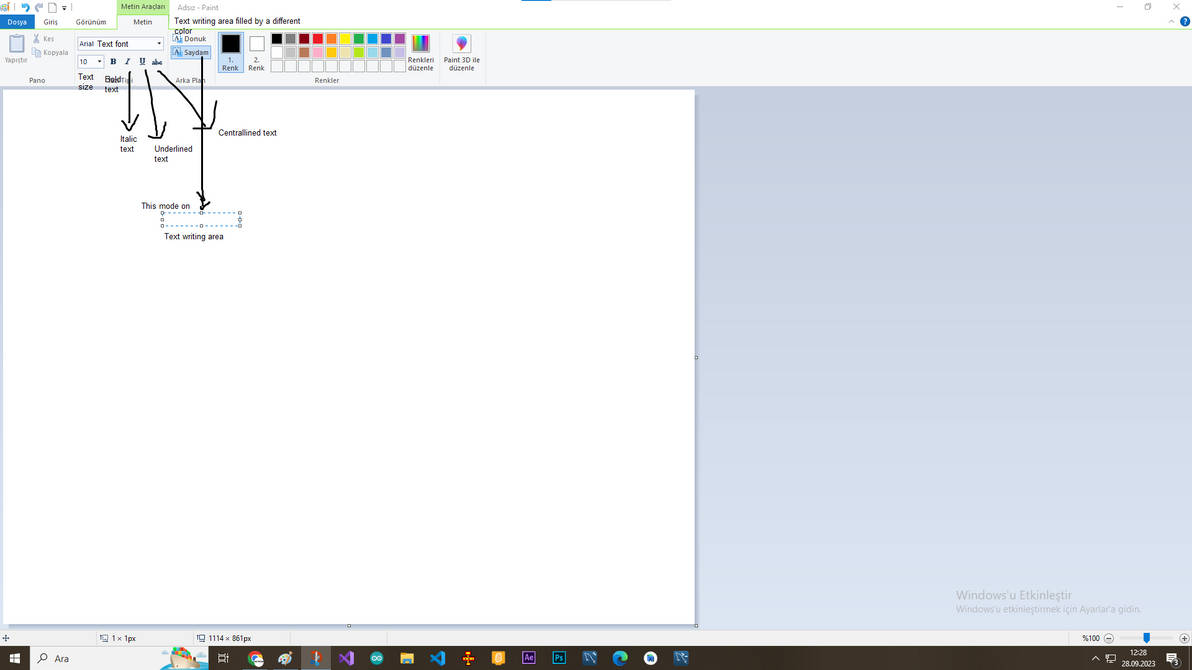
Task: Apply strikethrough formatting
Action: point(157,61)
